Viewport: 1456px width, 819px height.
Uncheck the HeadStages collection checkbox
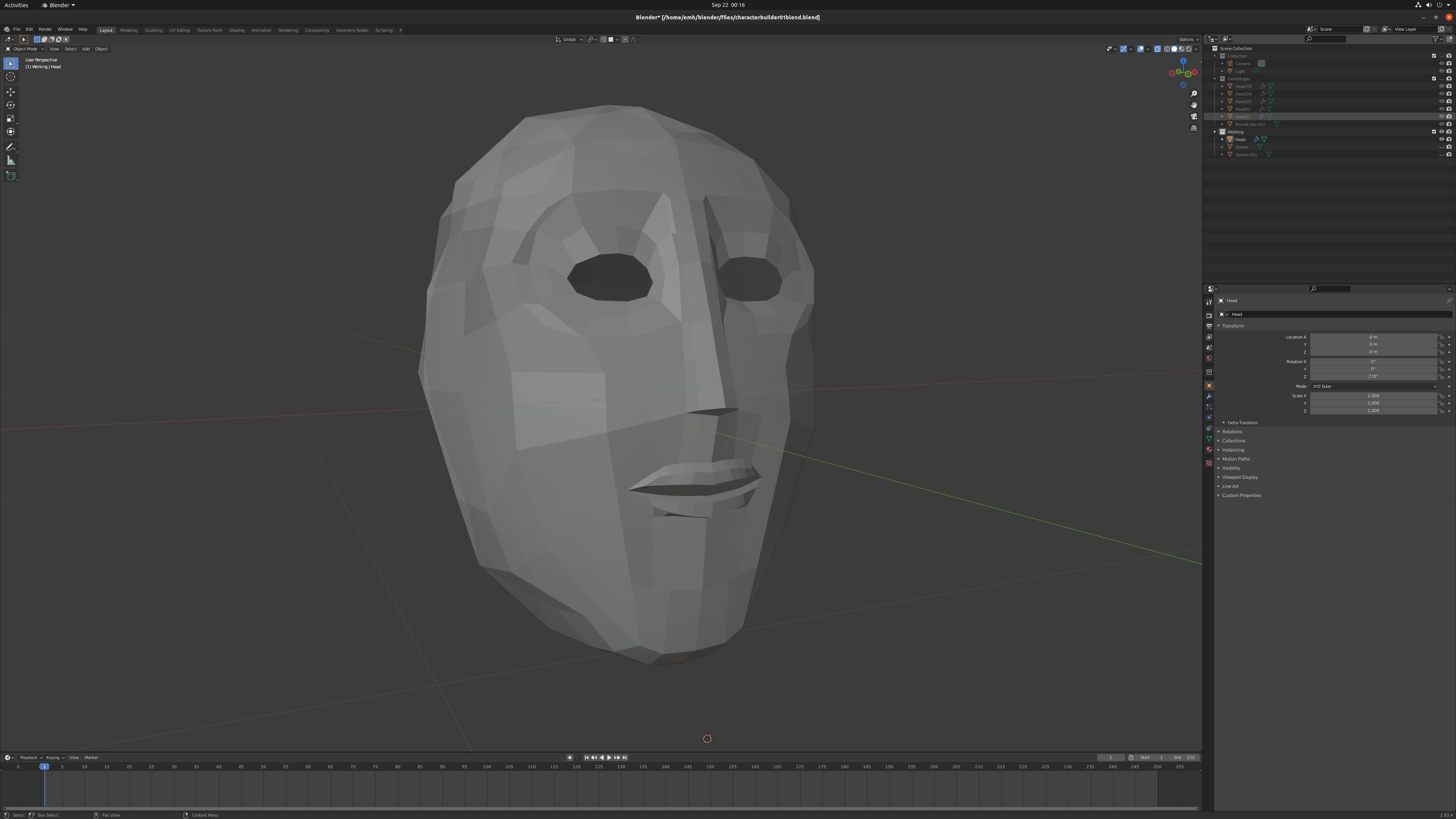(1433, 78)
